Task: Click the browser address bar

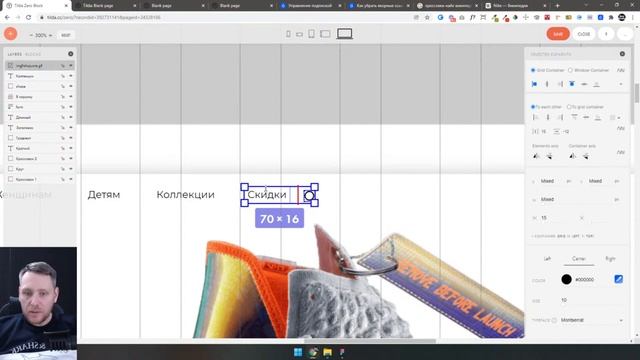Action: pyautogui.click(x=224, y=18)
